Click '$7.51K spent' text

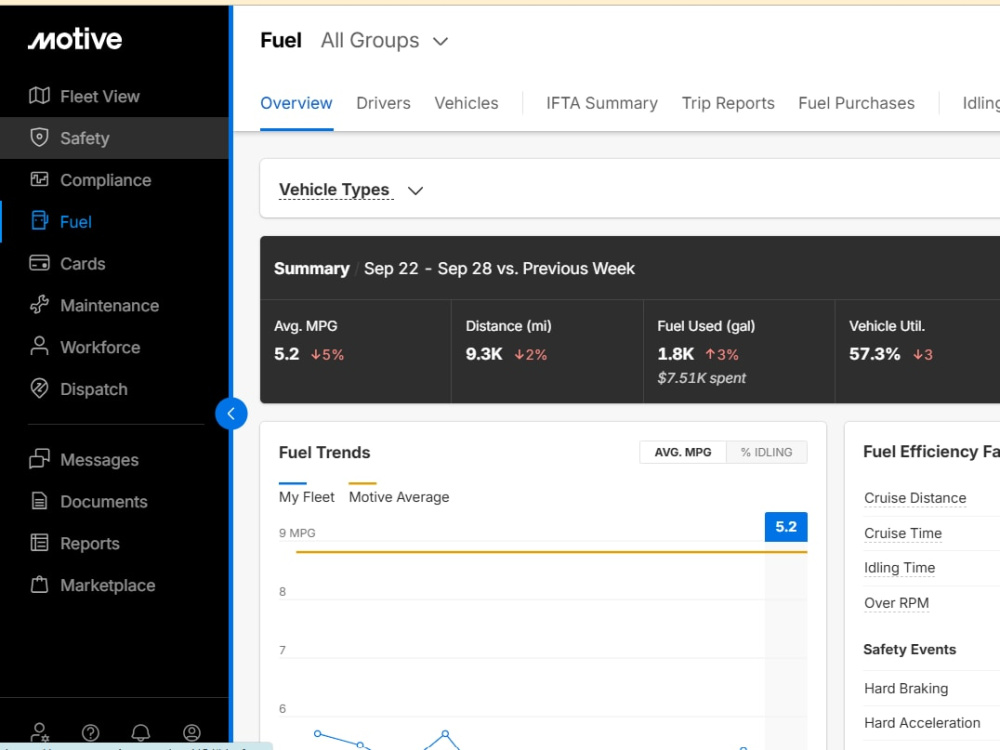[x=702, y=378]
